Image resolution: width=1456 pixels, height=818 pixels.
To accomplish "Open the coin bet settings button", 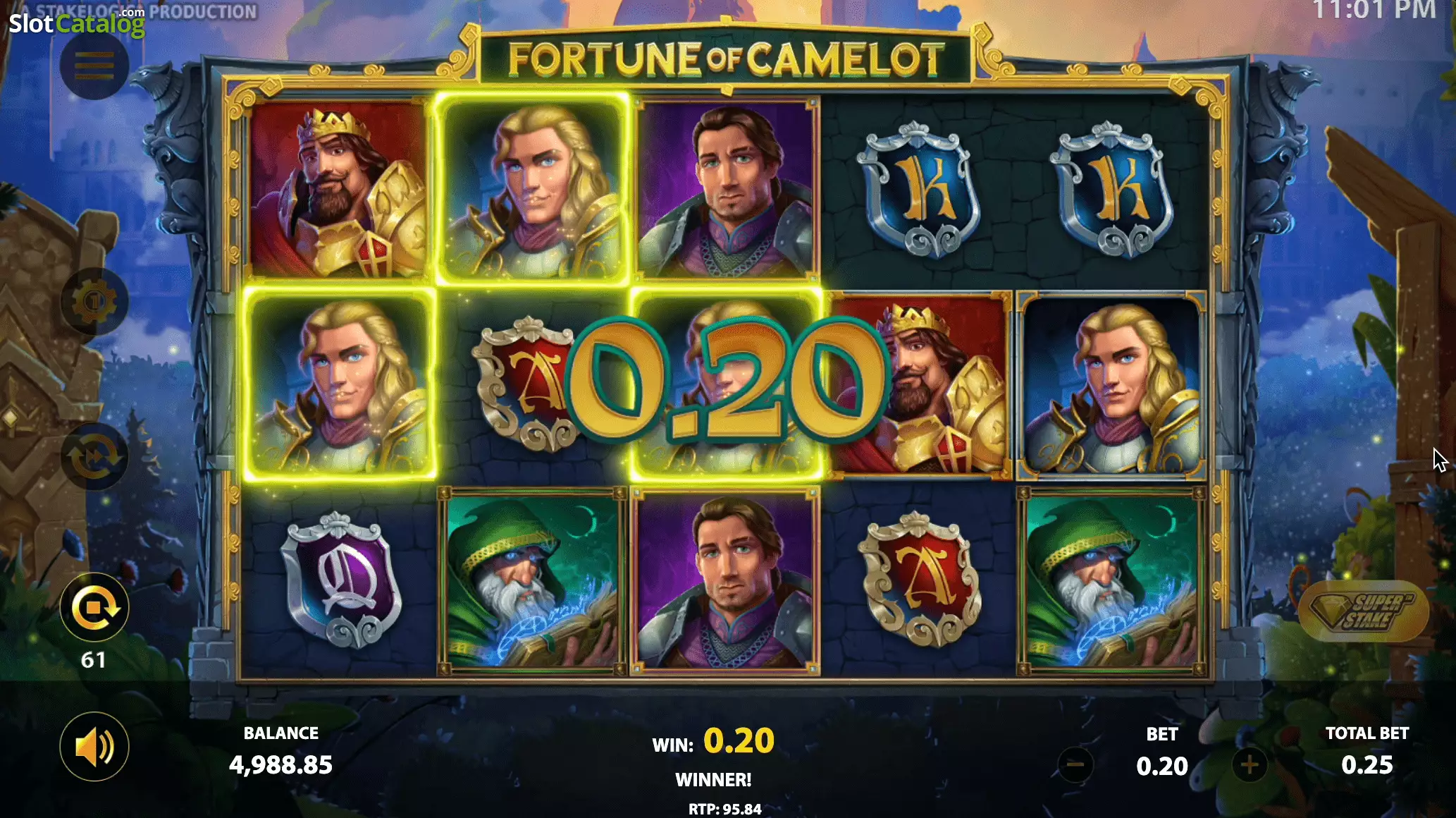I will click(94, 302).
